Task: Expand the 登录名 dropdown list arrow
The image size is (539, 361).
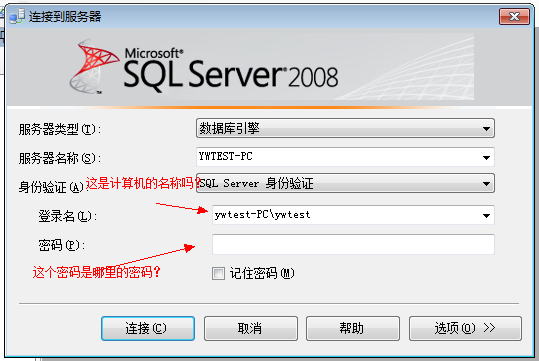Action: click(x=486, y=216)
